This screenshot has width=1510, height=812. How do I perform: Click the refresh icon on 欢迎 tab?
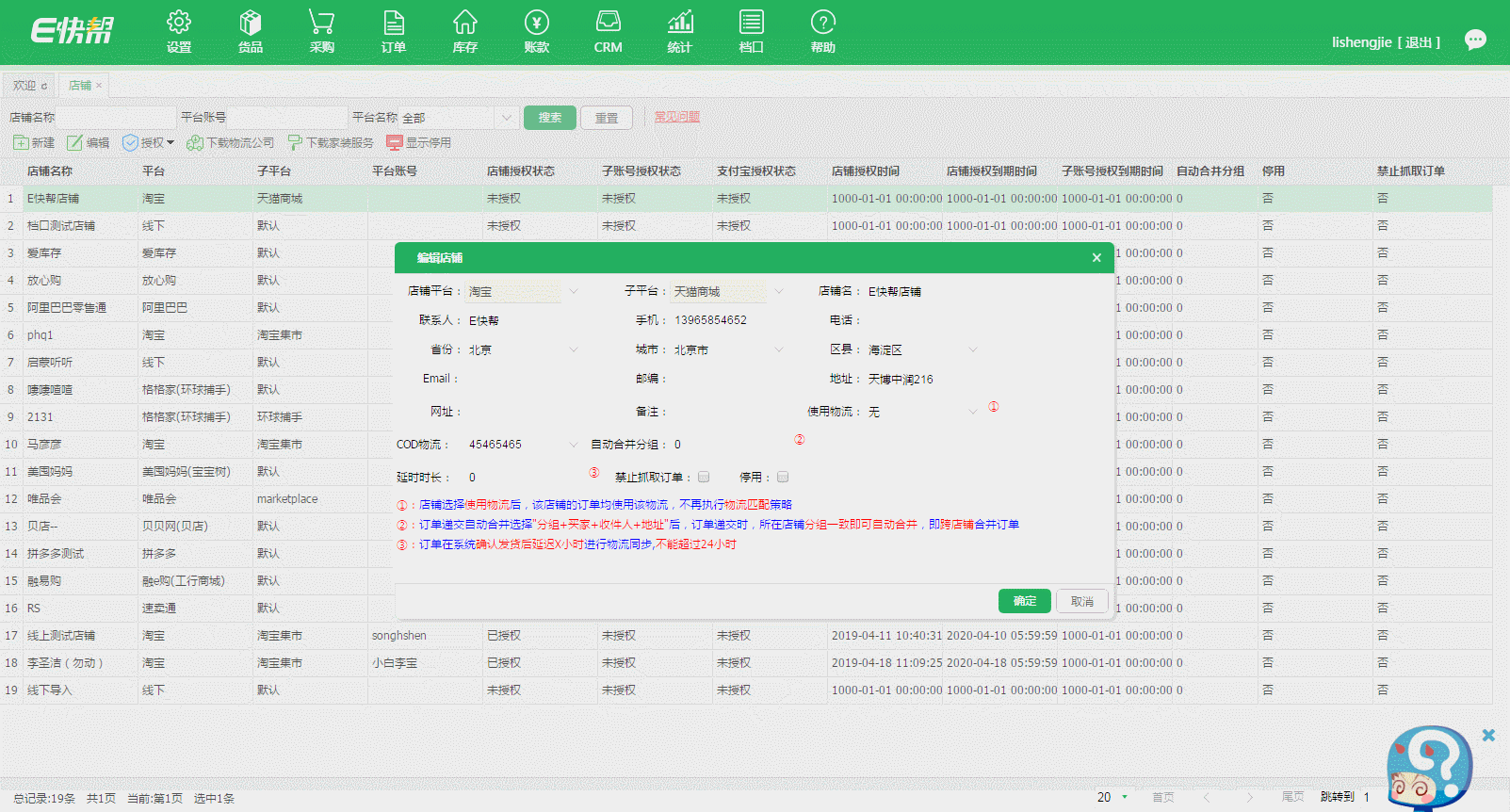tap(44, 86)
